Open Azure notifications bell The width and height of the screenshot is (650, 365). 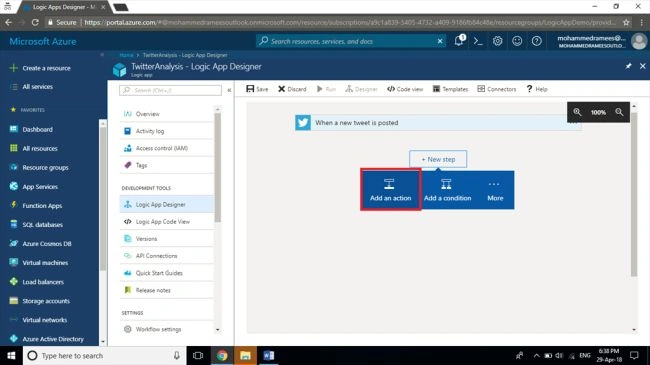[x=459, y=41]
